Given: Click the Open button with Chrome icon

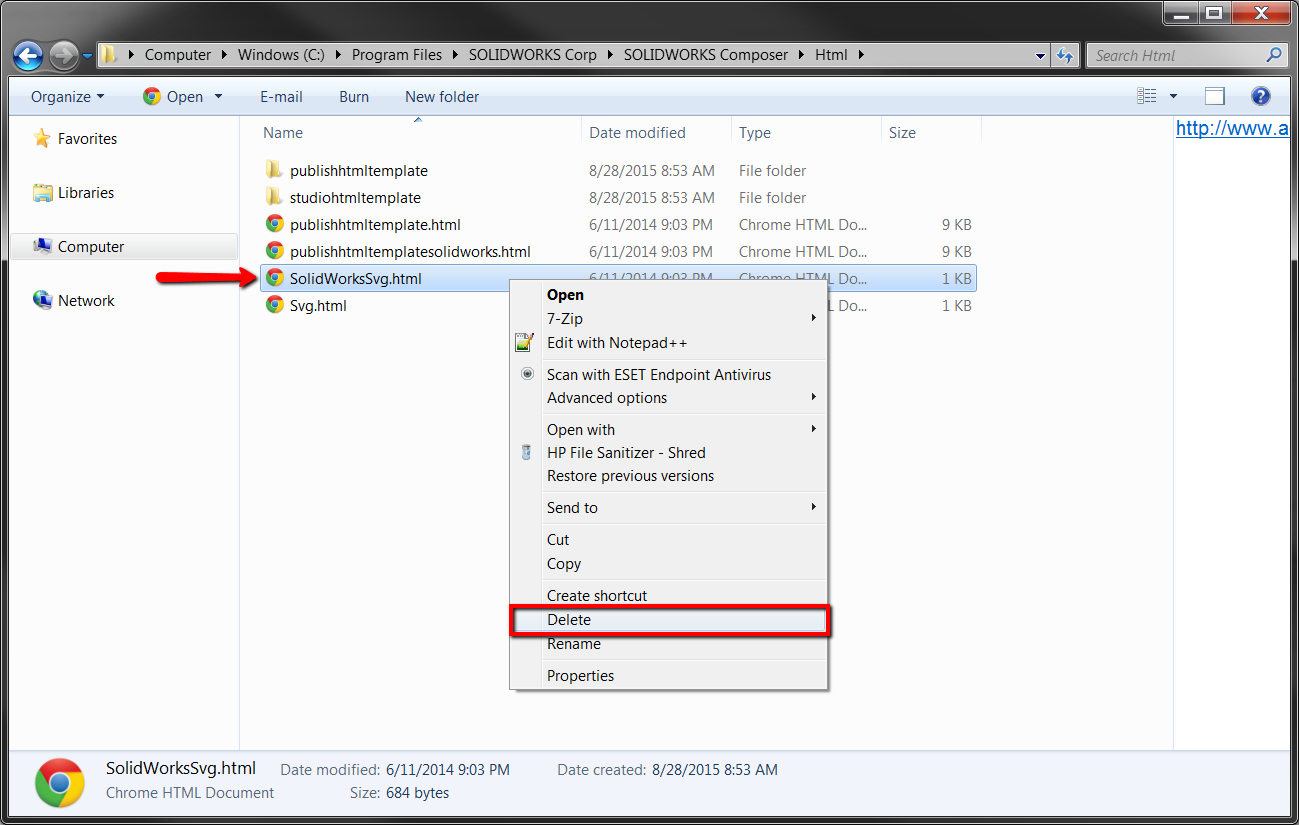Looking at the screenshot, I should pos(173,97).
